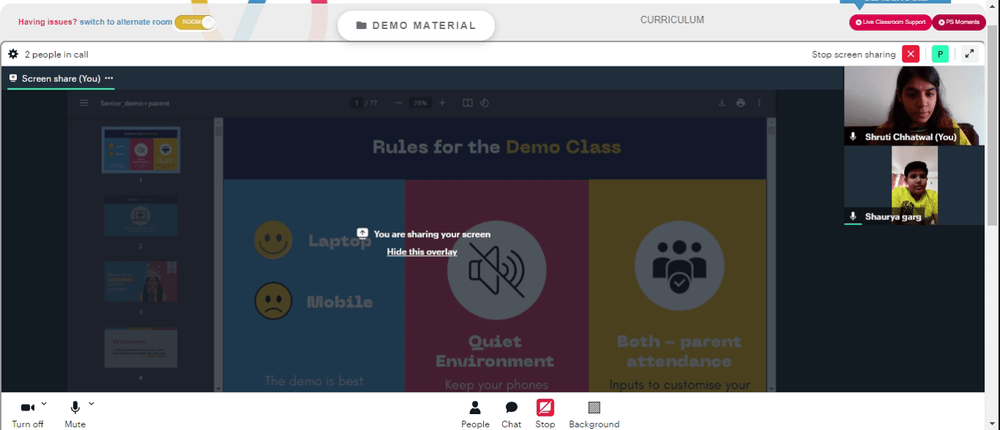Open Background effects

pos(594,414)
